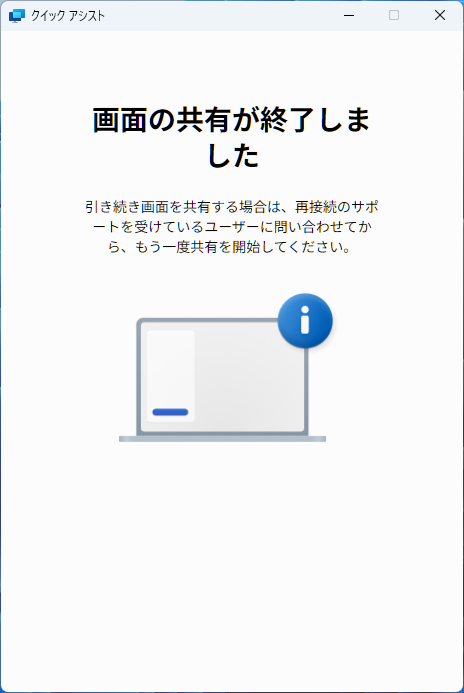Minimize the クイック アシスト window
The width and height of the screenshot is (464, 693).
[x=349, y=15]
